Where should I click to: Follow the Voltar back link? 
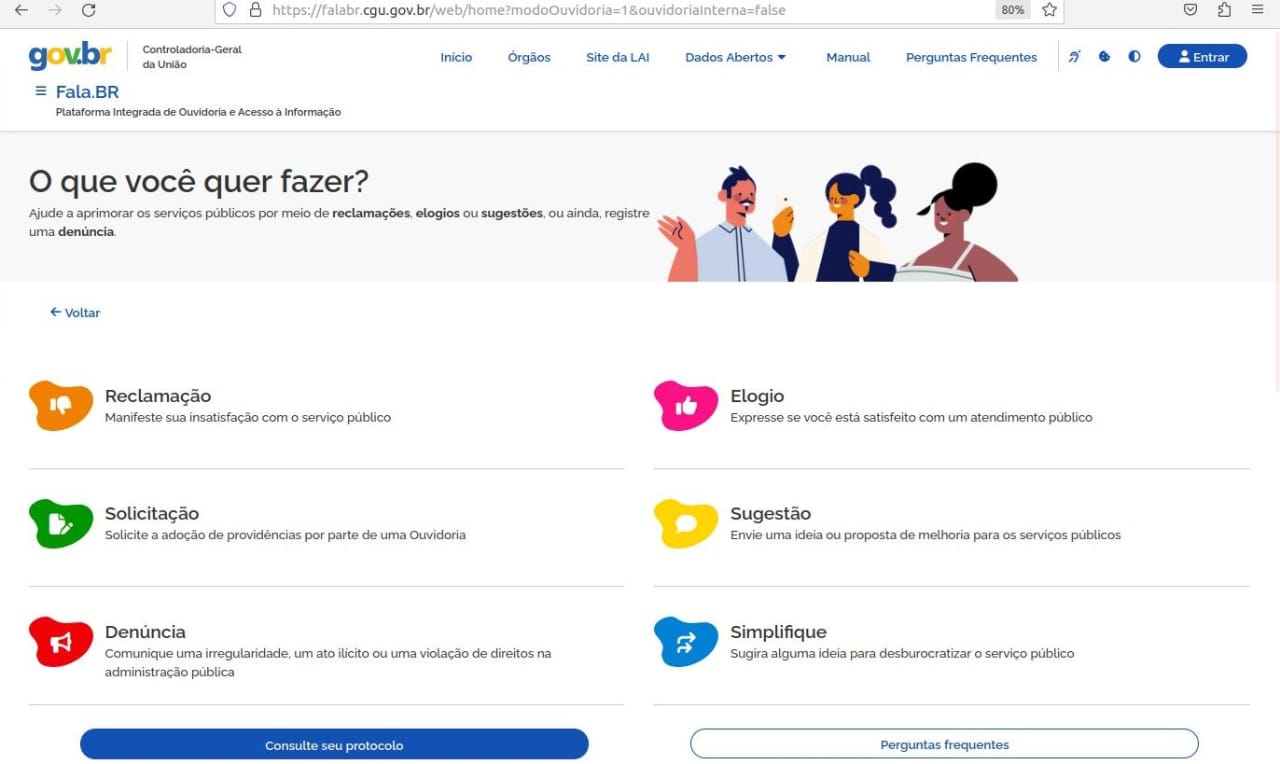pyautogui.click(x=75, y=312)
